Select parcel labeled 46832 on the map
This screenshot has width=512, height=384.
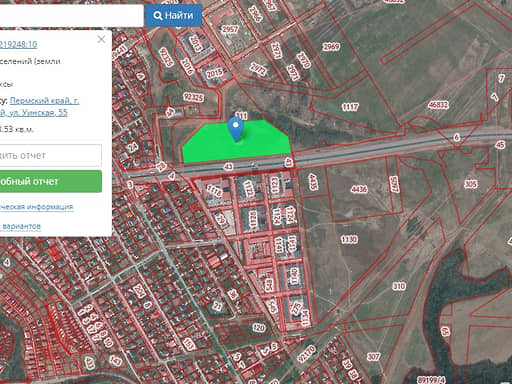pos(438,105)
